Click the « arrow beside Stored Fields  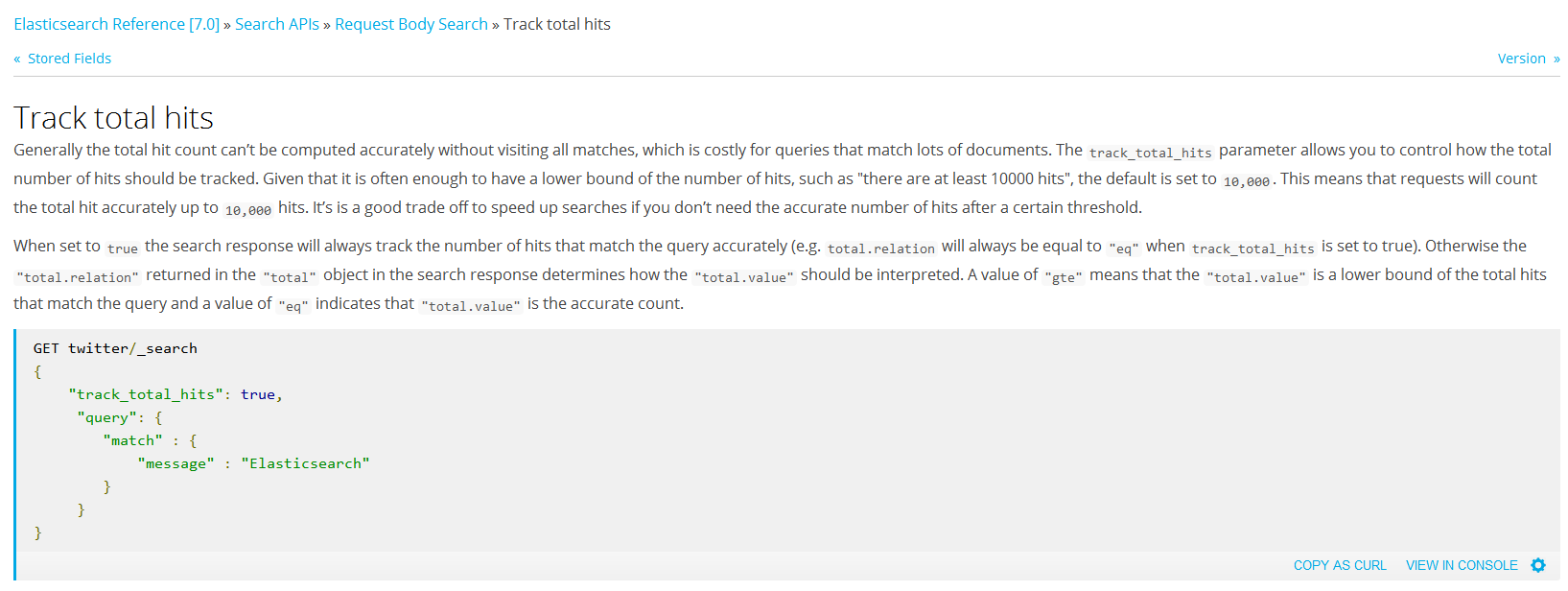17,59
